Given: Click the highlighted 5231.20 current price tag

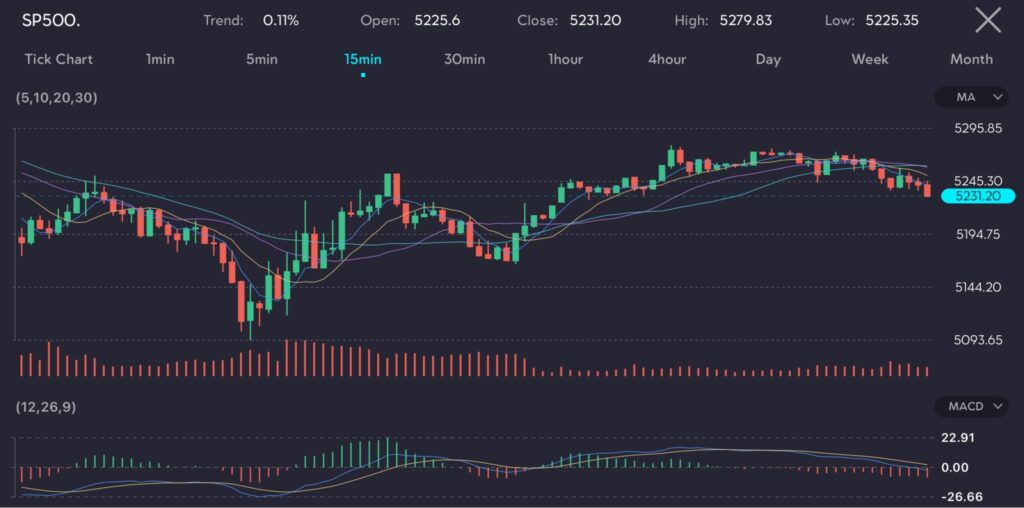Looking at the screenshot, I should pos(978,196).
